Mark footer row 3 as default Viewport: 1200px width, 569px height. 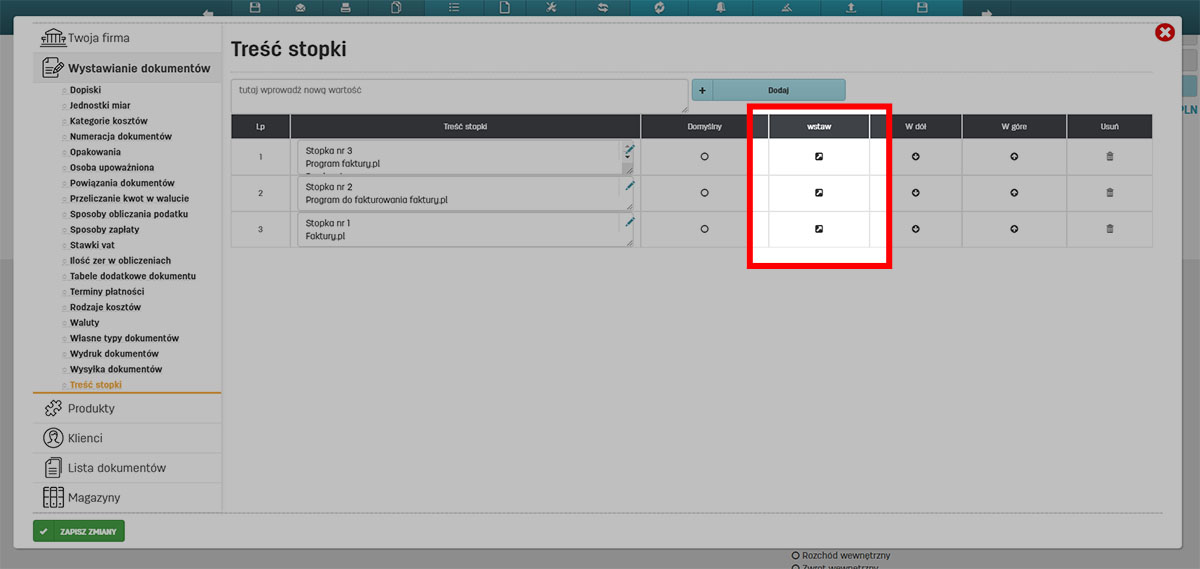[x=705, y=229]
